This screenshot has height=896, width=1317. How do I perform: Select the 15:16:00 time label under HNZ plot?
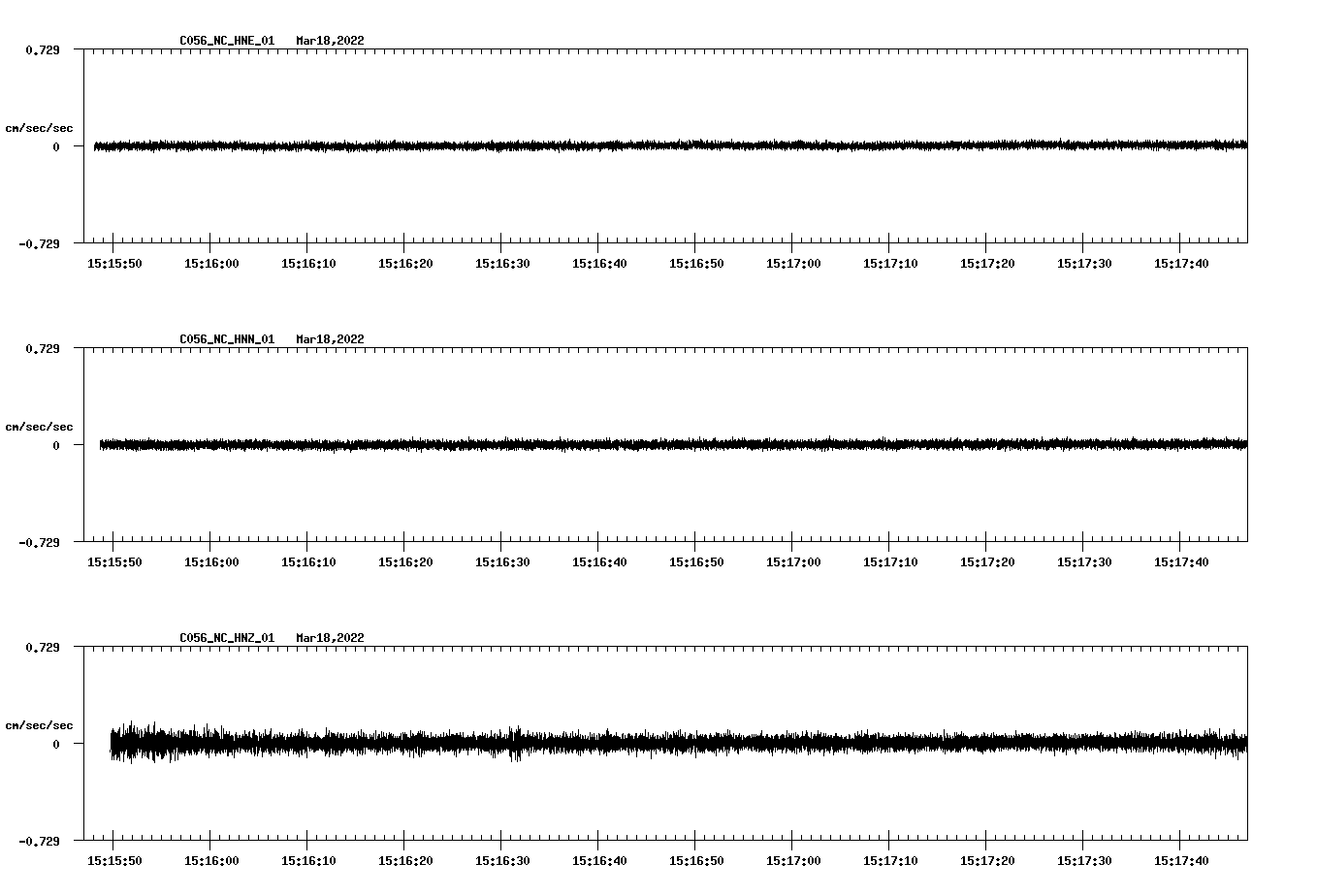point(211,861)
